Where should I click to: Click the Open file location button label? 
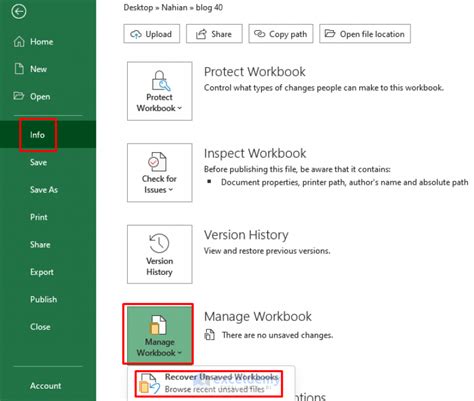tap(372, 34)
